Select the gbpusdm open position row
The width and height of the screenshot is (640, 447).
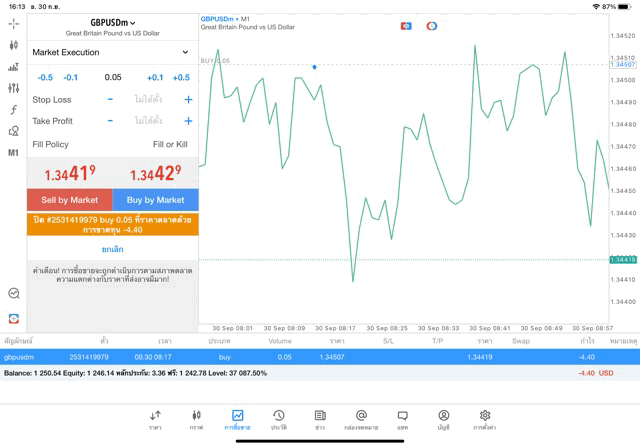coord(320,357)
